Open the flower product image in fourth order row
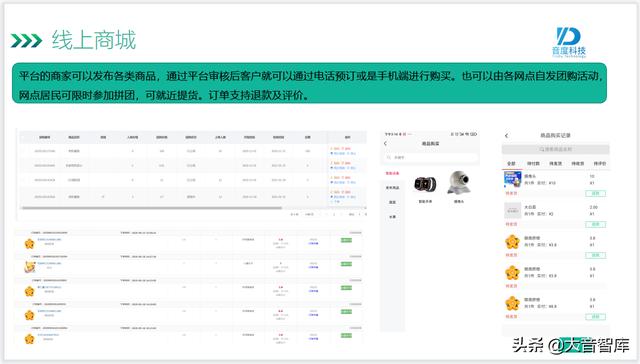The image size is (640, 364). click(29, 315)
